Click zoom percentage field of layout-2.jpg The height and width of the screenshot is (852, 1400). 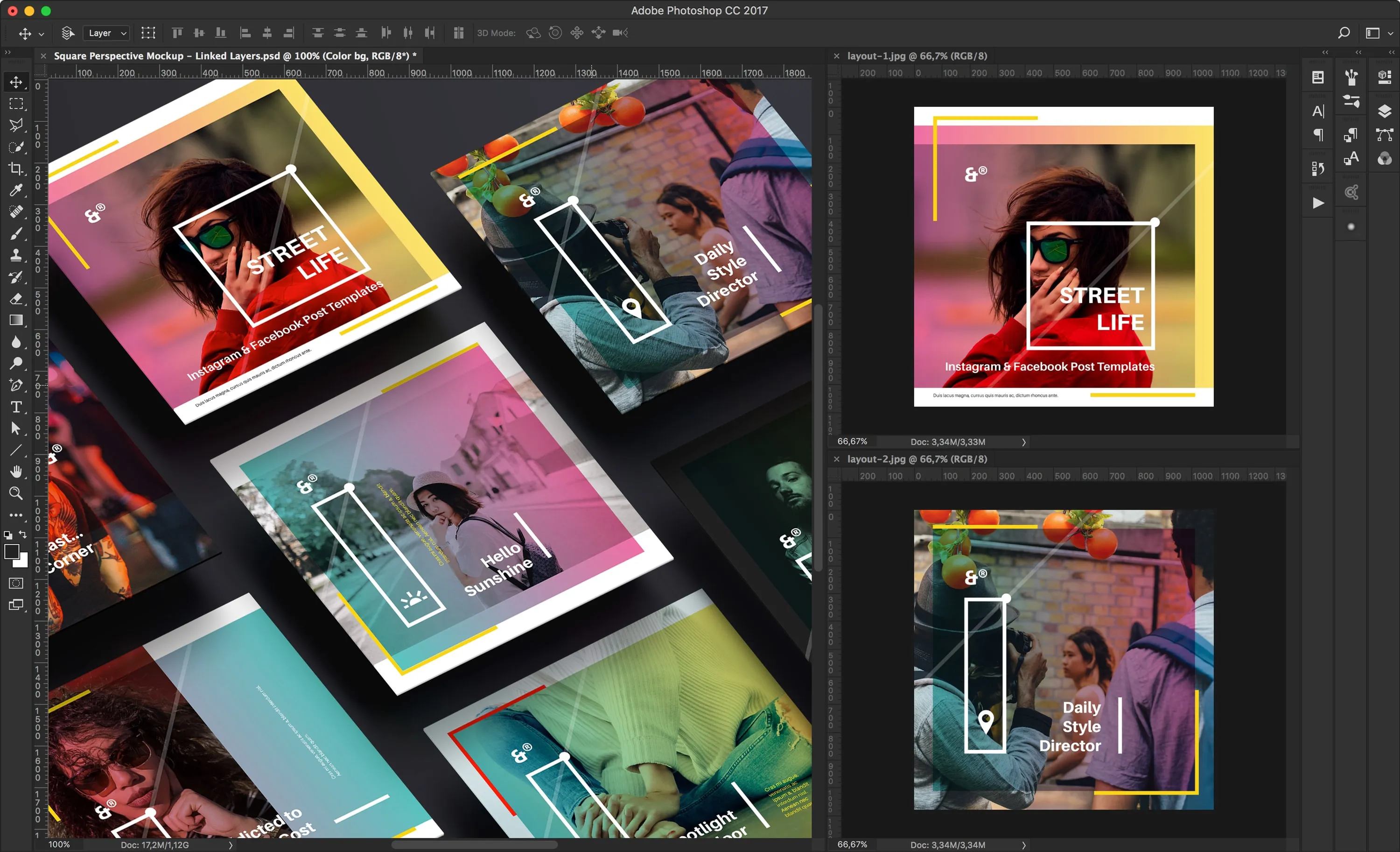click(x=852, y=845)
